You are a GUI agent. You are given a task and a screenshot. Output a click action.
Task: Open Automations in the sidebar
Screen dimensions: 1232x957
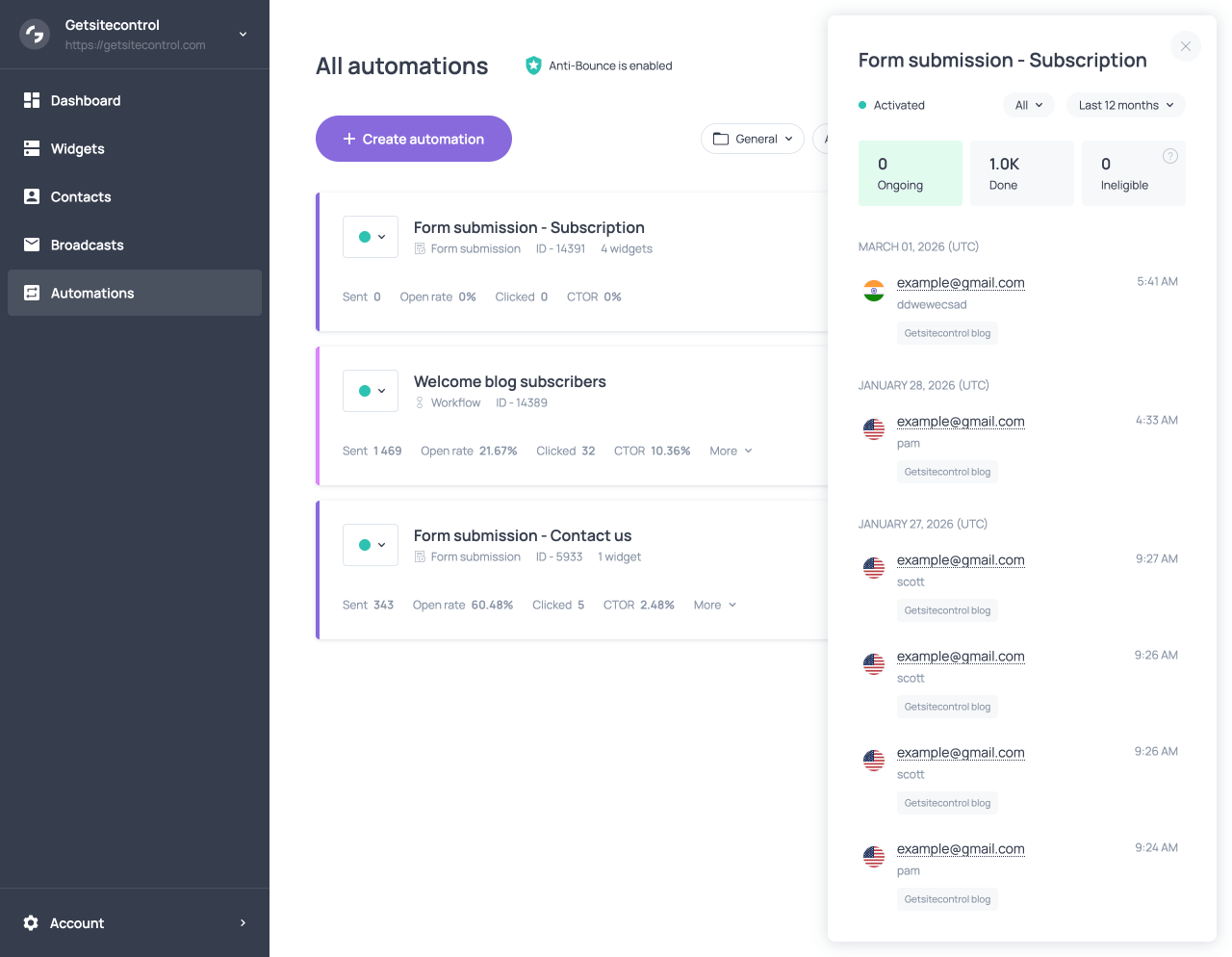(x=92, y=293)
